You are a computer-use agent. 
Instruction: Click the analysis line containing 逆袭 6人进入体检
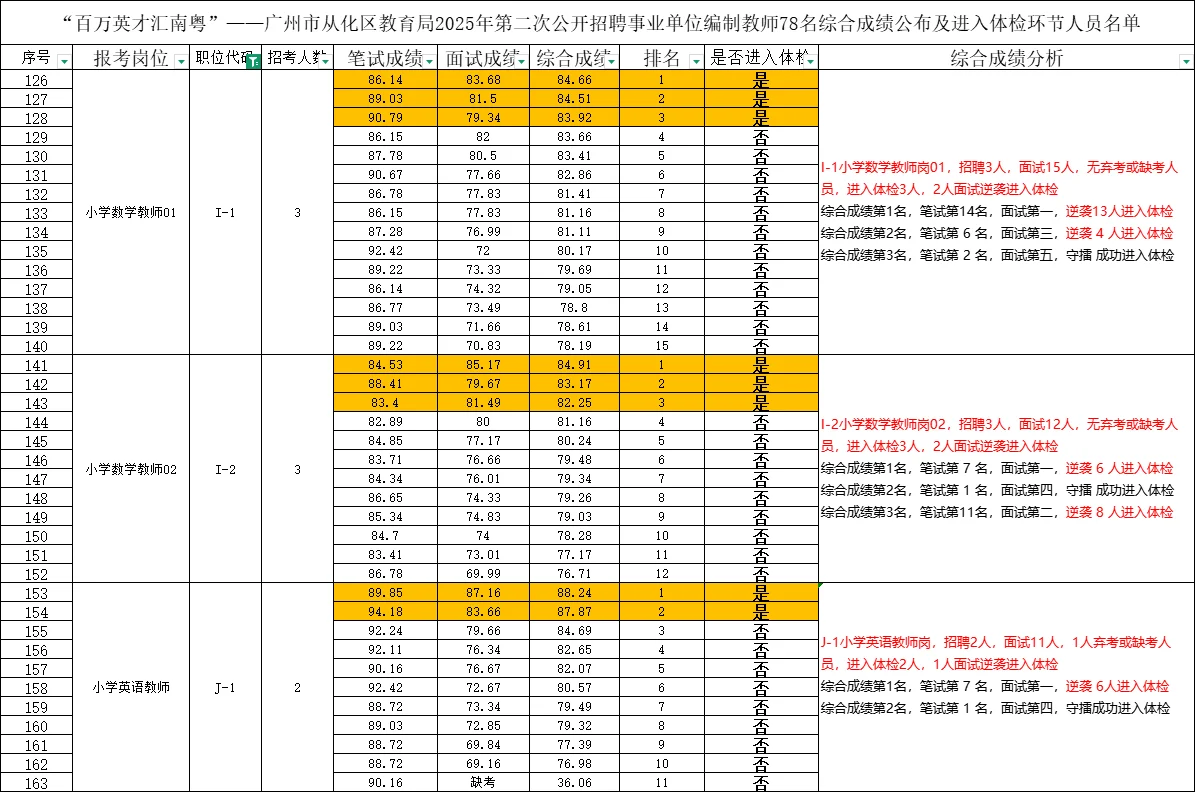pyautogui.click(x=995, y=686)
